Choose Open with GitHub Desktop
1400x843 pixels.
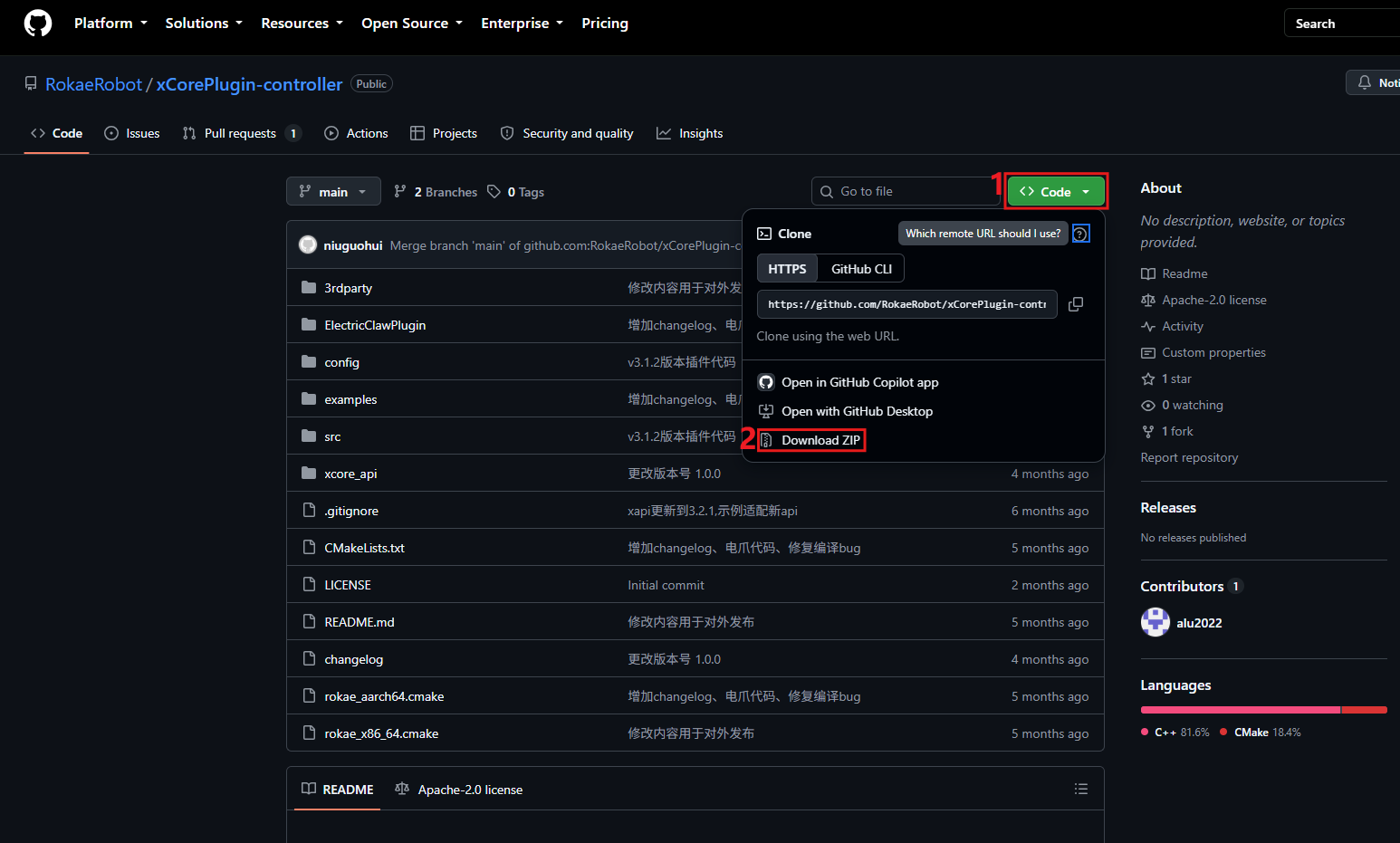point(846,411)
